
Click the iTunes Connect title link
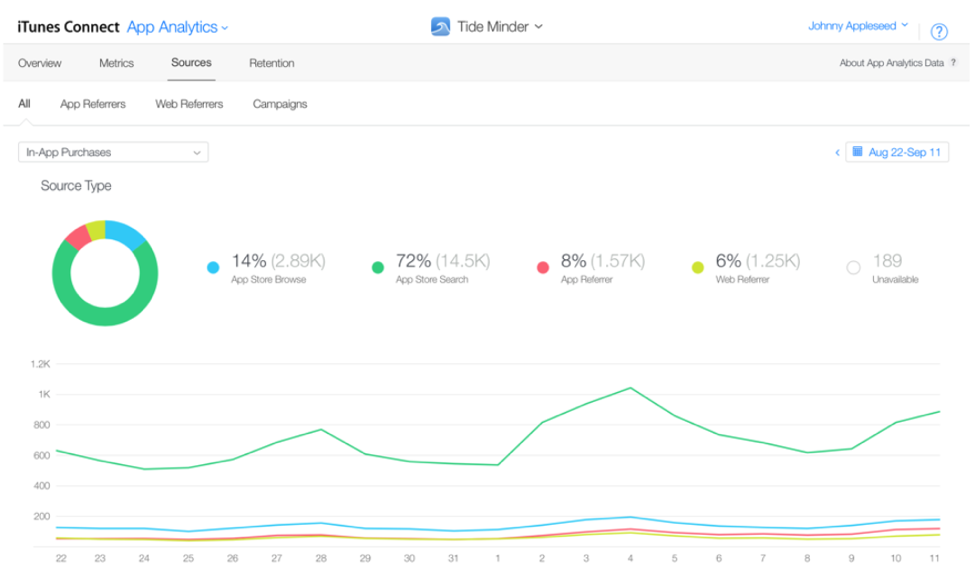68,27
